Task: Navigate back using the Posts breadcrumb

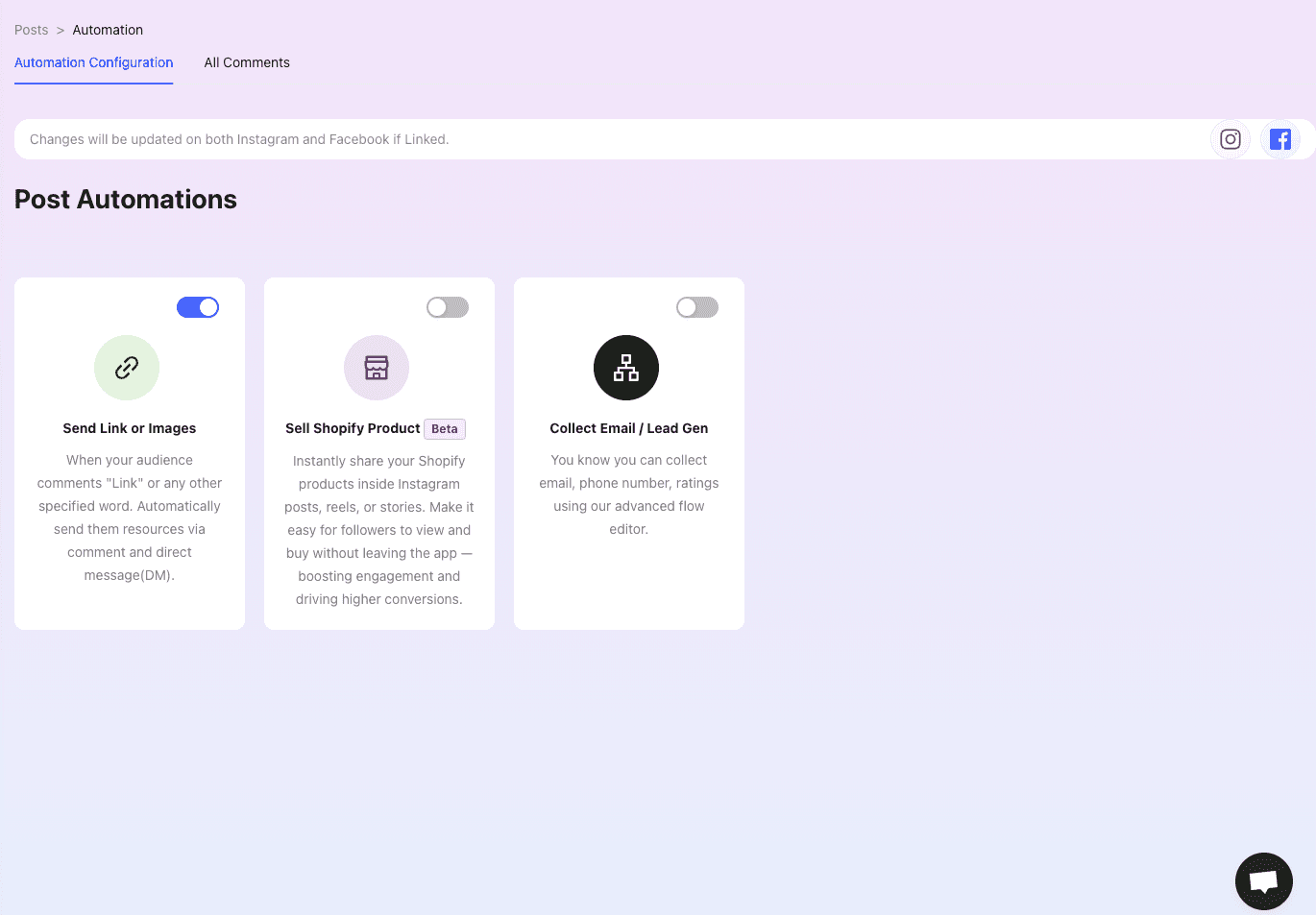Action: [x=31, y=30]
